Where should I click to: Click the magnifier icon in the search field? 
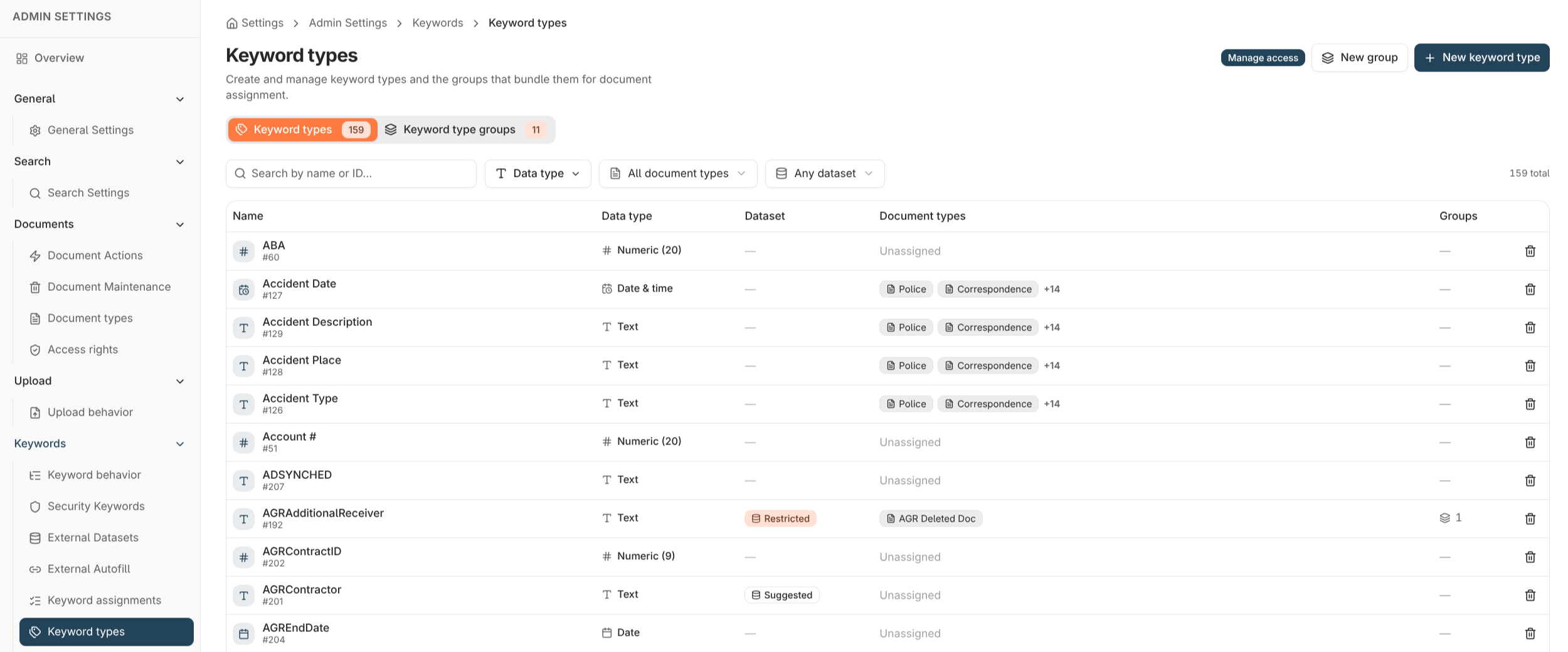pyautogui.click(x=240, y=174)
